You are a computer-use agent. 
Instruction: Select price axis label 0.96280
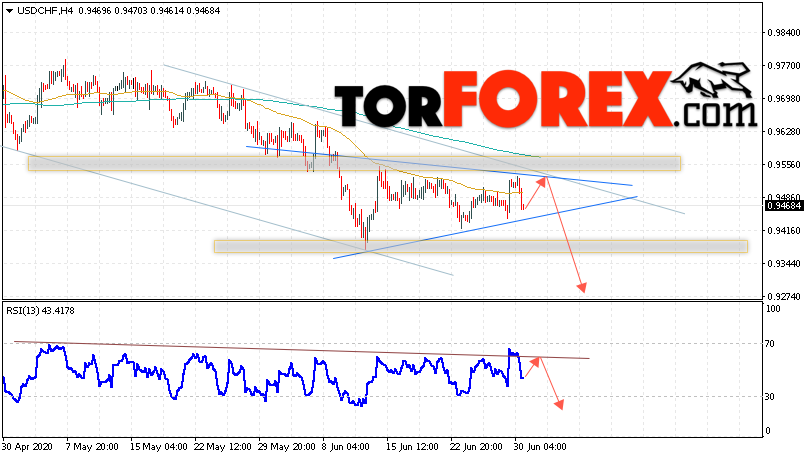(x=784, y=131)
